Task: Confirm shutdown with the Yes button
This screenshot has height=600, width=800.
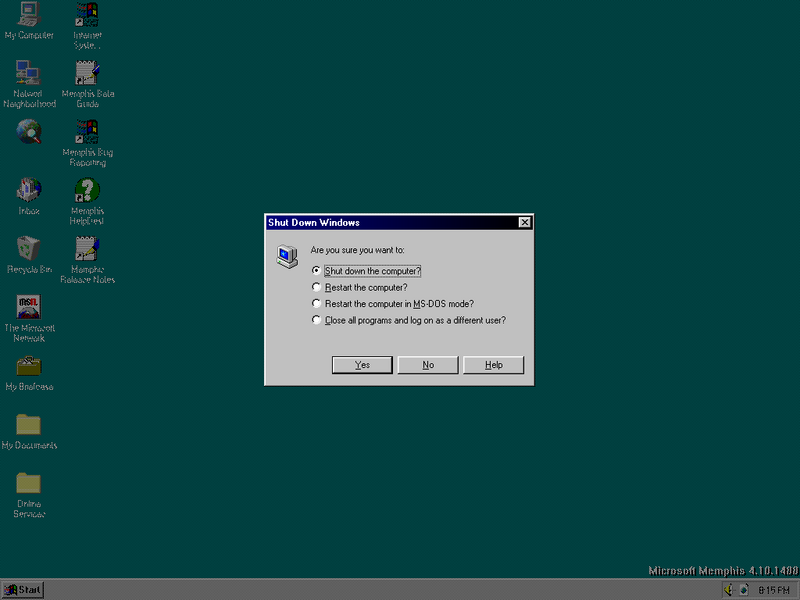Action: click(362, 365)
